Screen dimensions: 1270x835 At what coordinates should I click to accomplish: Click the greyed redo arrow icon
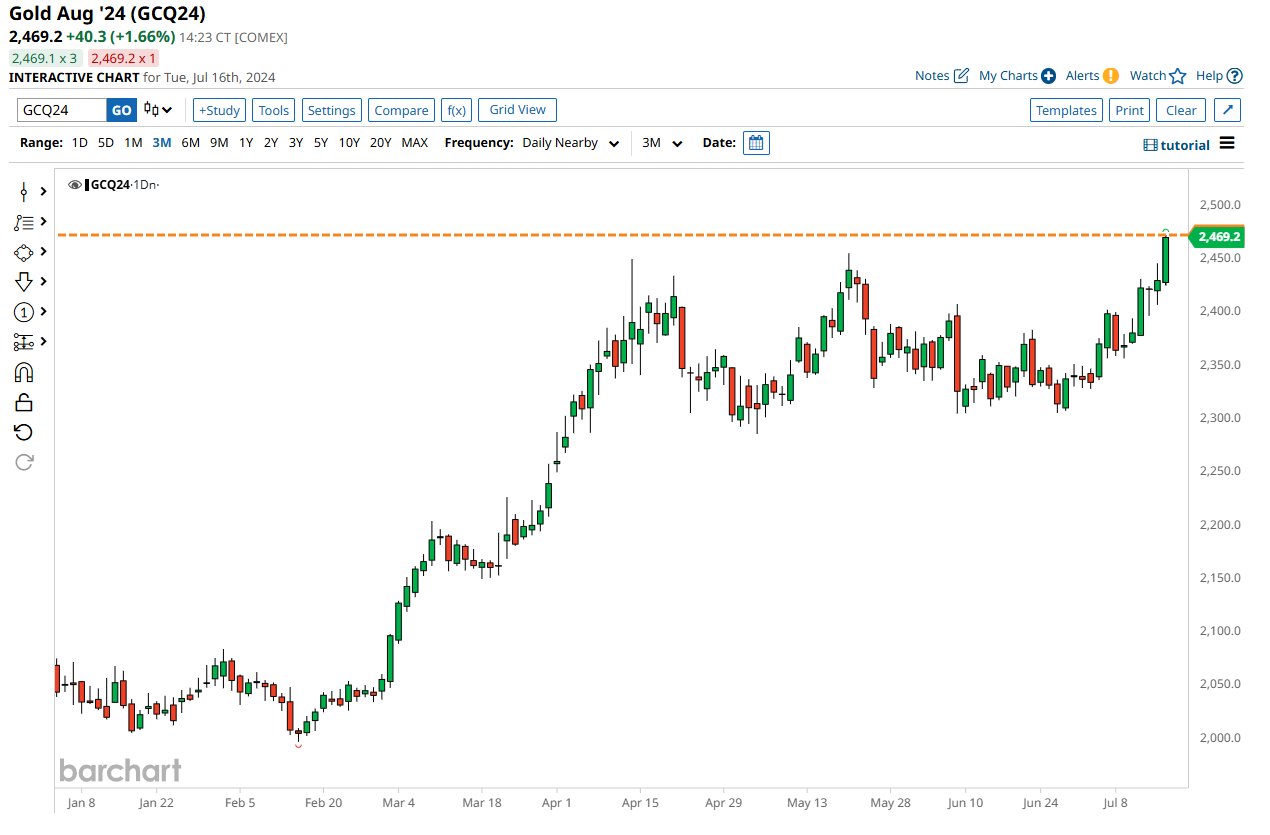pyautogui.click(x=24, y=462)
